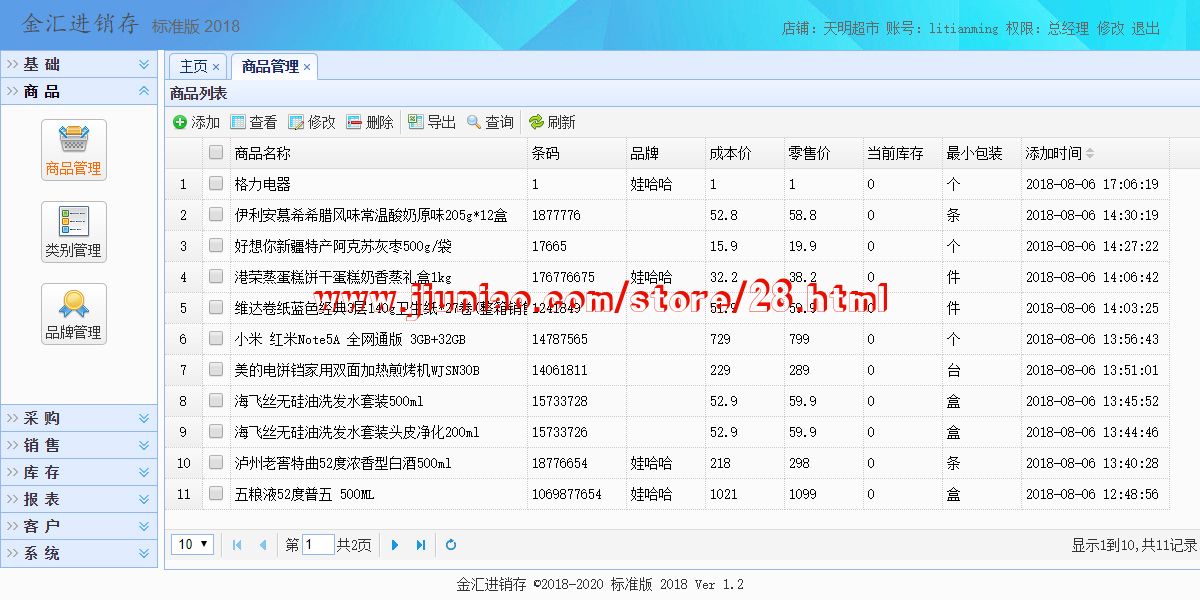Image resolution: width=1200 pixels, height=600 pixels.
Task: Select checkbox for 五粮液52度普五 500ML
Action: point(216,494)
